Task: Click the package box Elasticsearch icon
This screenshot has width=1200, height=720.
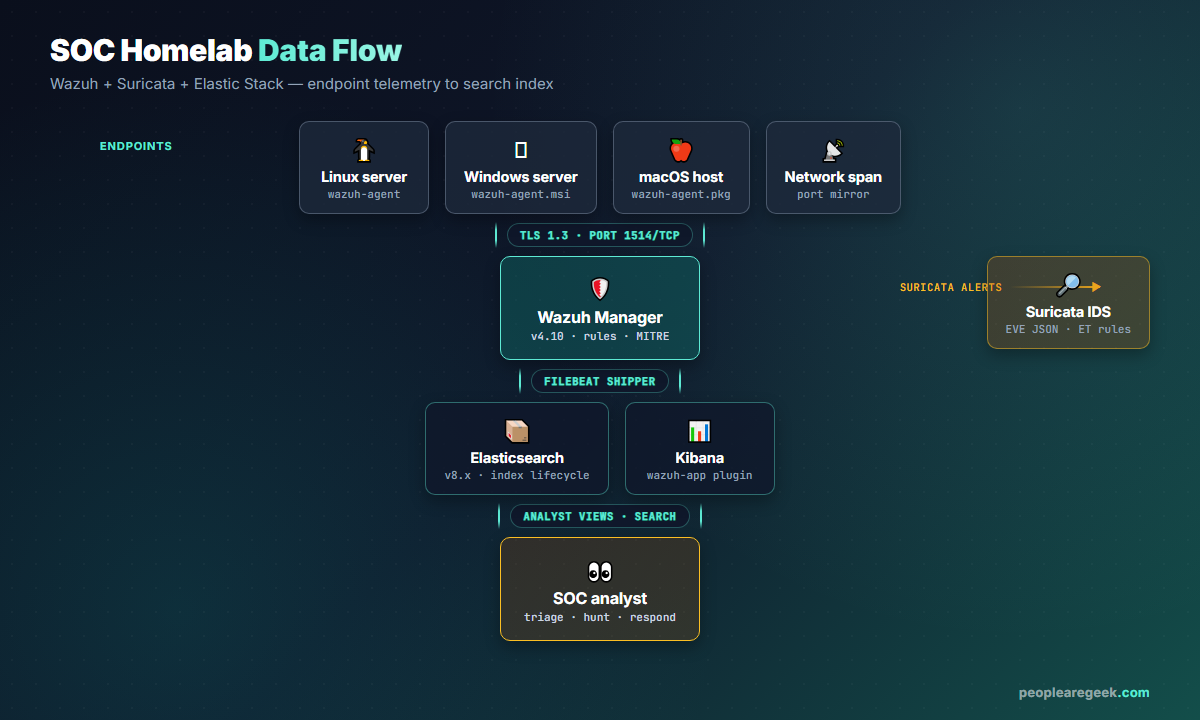Action: pyautogui.click(x=517, y=431)
